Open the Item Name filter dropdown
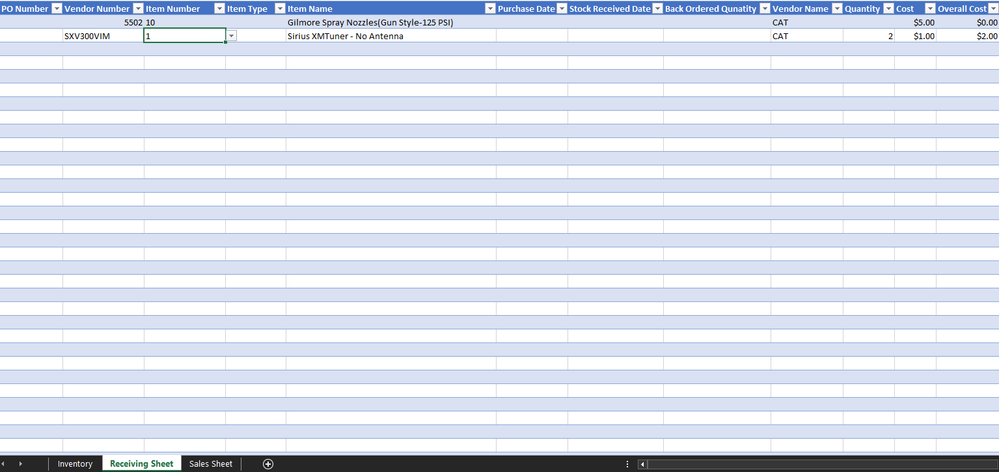Screen dimensions: 999x472 490,8
